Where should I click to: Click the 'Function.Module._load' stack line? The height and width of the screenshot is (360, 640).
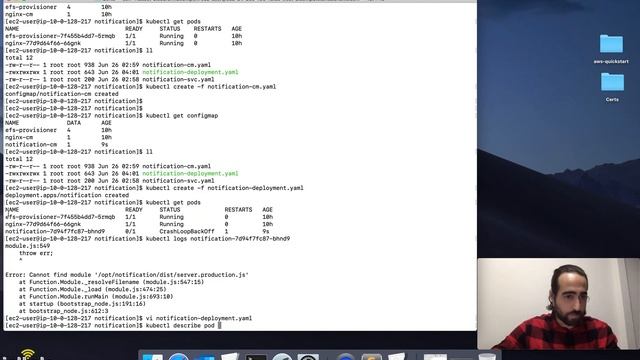[x=92, y=289]
